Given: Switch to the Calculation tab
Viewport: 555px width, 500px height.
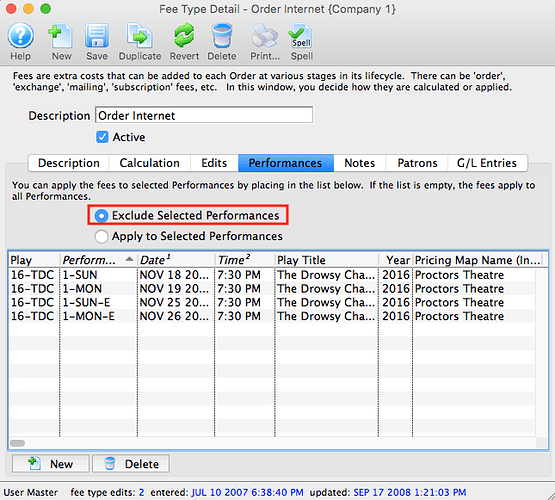Looking at the screenshot, I should tap(149, 163).
